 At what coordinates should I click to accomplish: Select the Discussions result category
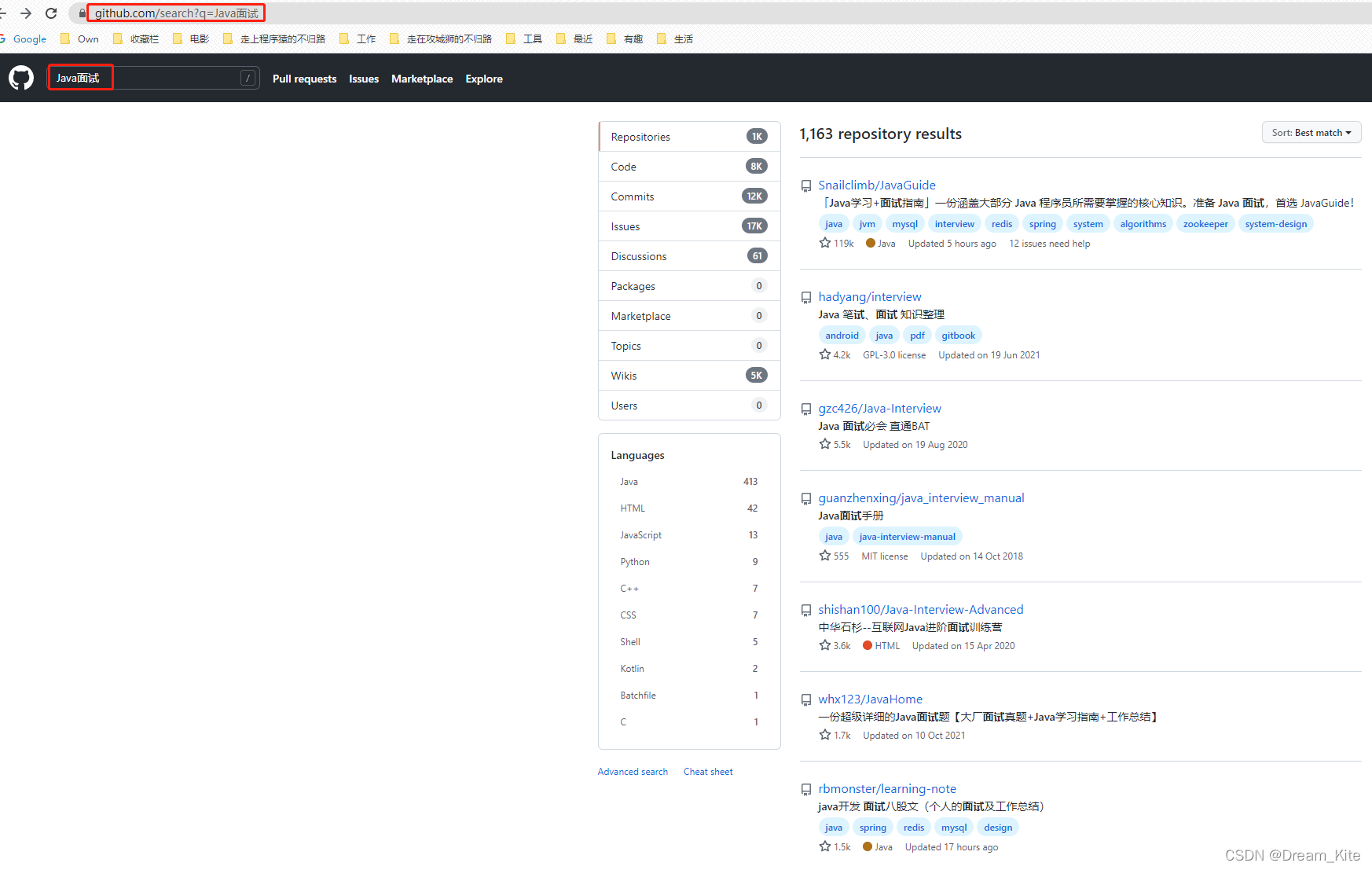689,256
